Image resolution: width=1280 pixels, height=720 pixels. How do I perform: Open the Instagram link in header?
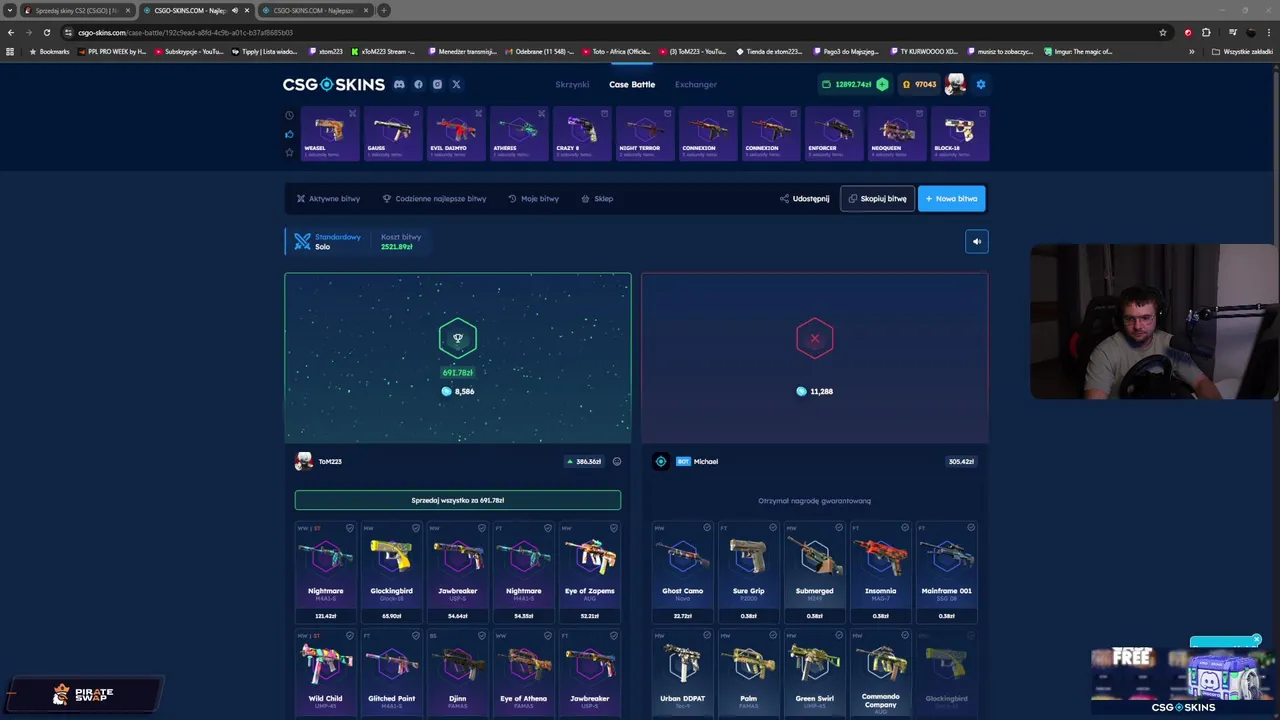437,84
